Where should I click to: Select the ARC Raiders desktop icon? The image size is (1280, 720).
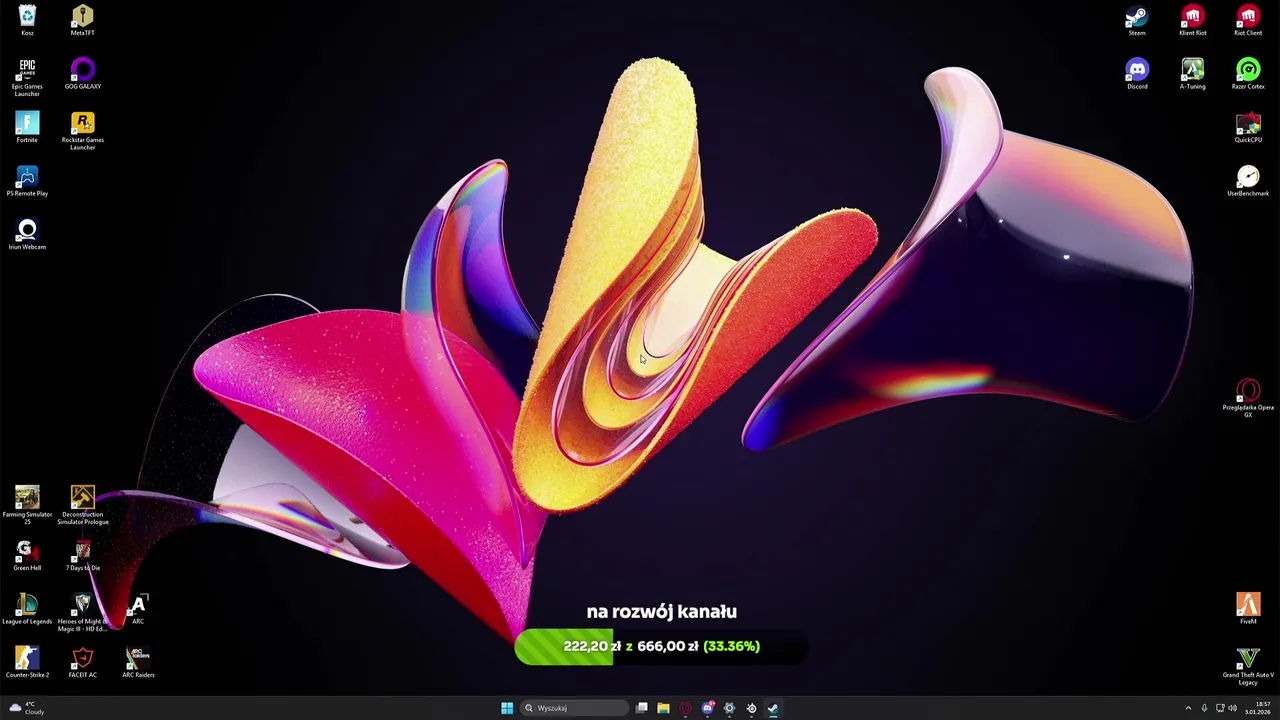point(138,663)
